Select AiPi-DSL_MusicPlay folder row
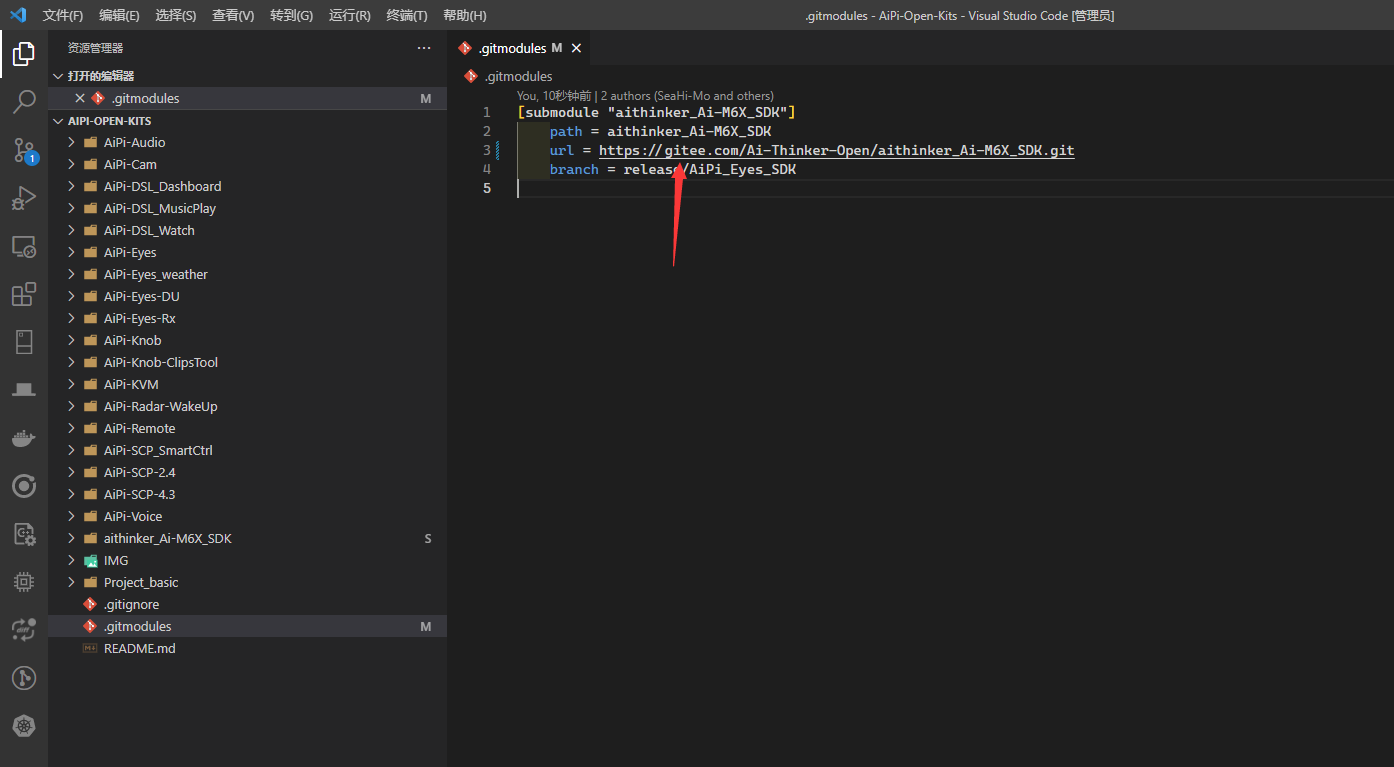 [x=247, y=208]
